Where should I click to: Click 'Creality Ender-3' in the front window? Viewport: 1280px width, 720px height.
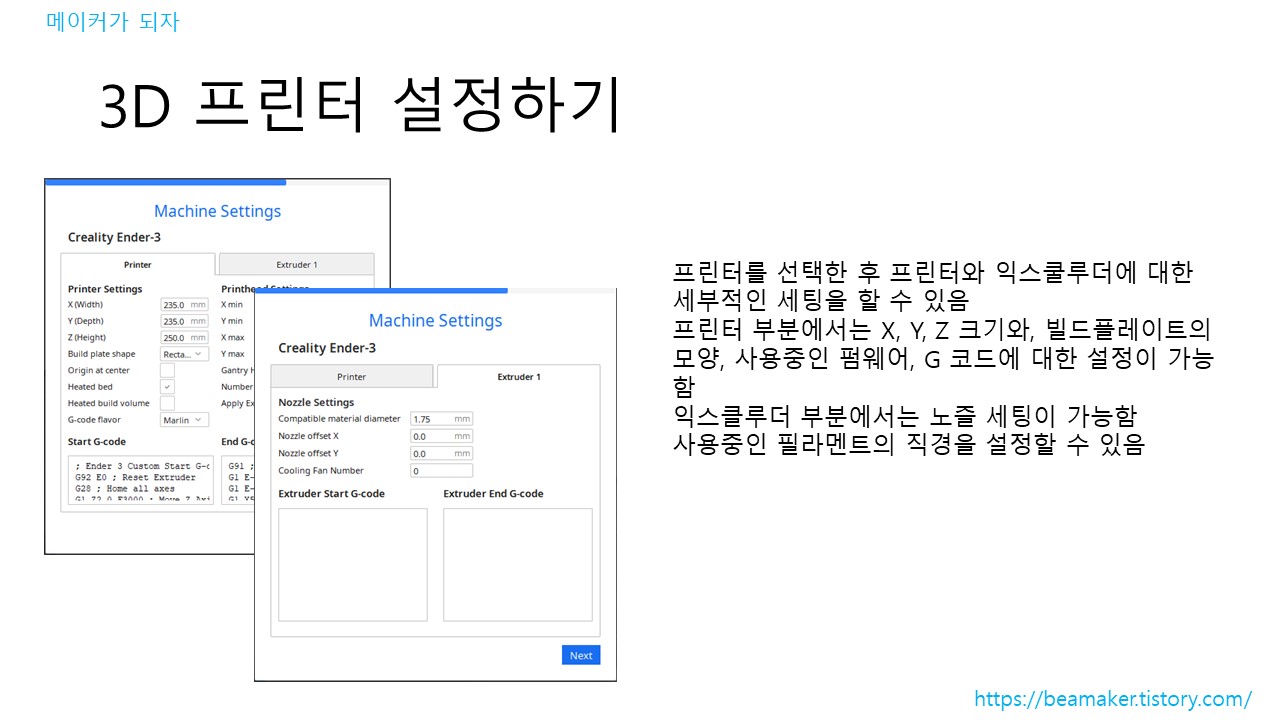point(327,348)
